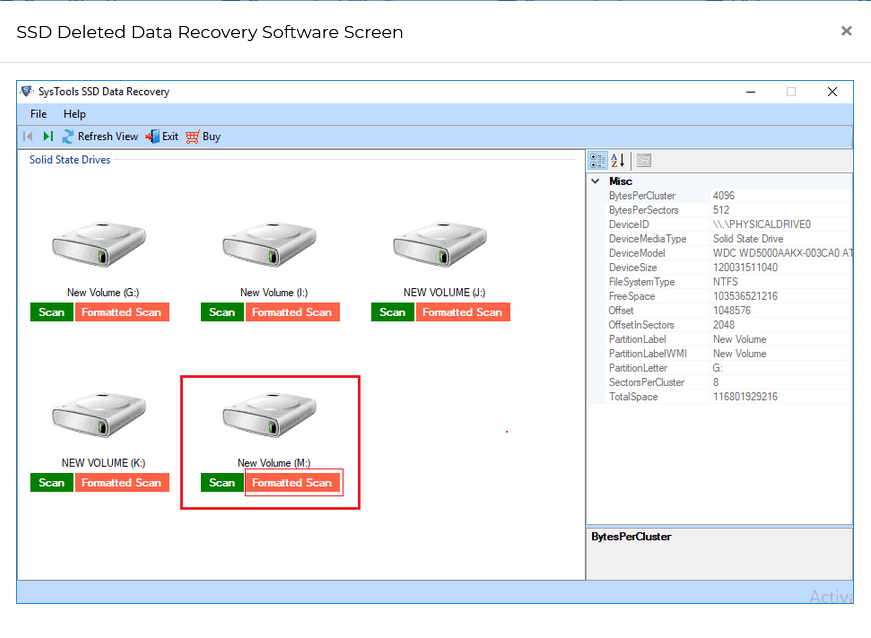
Task: Click Formatted Scan for New Volume (M:)
Action: coord(292,483)
